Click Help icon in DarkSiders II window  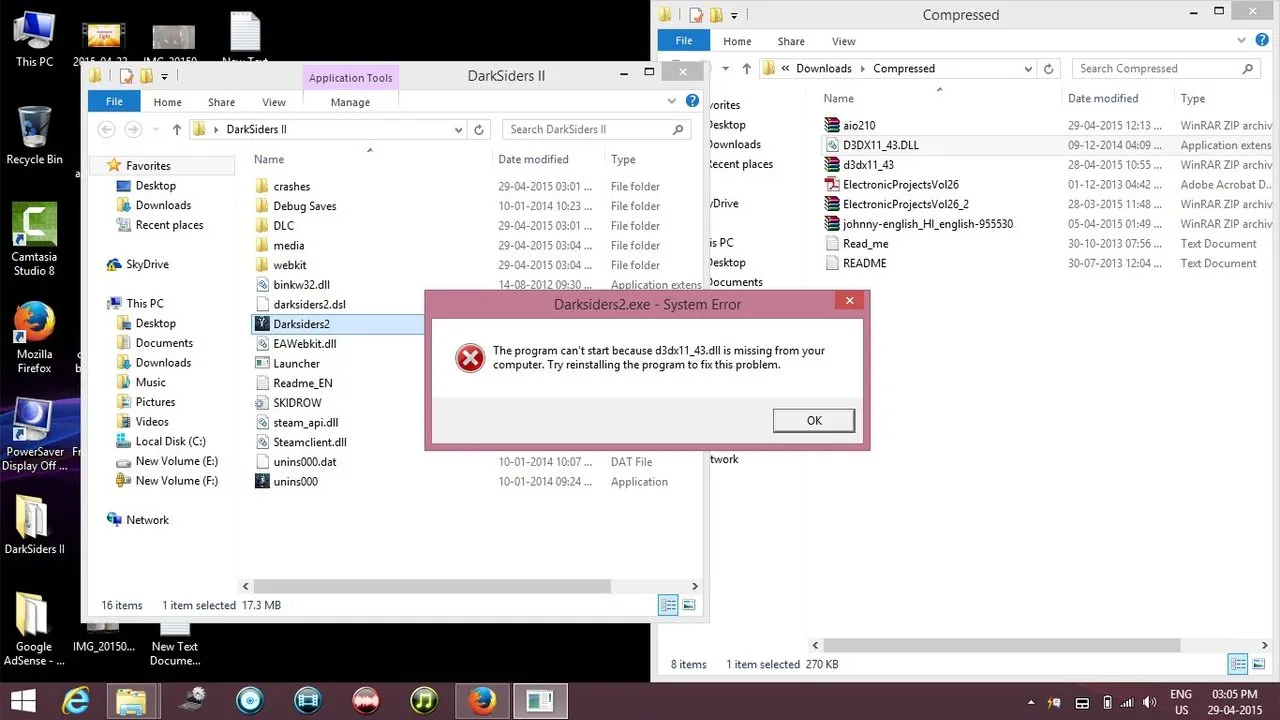[691, 102]
